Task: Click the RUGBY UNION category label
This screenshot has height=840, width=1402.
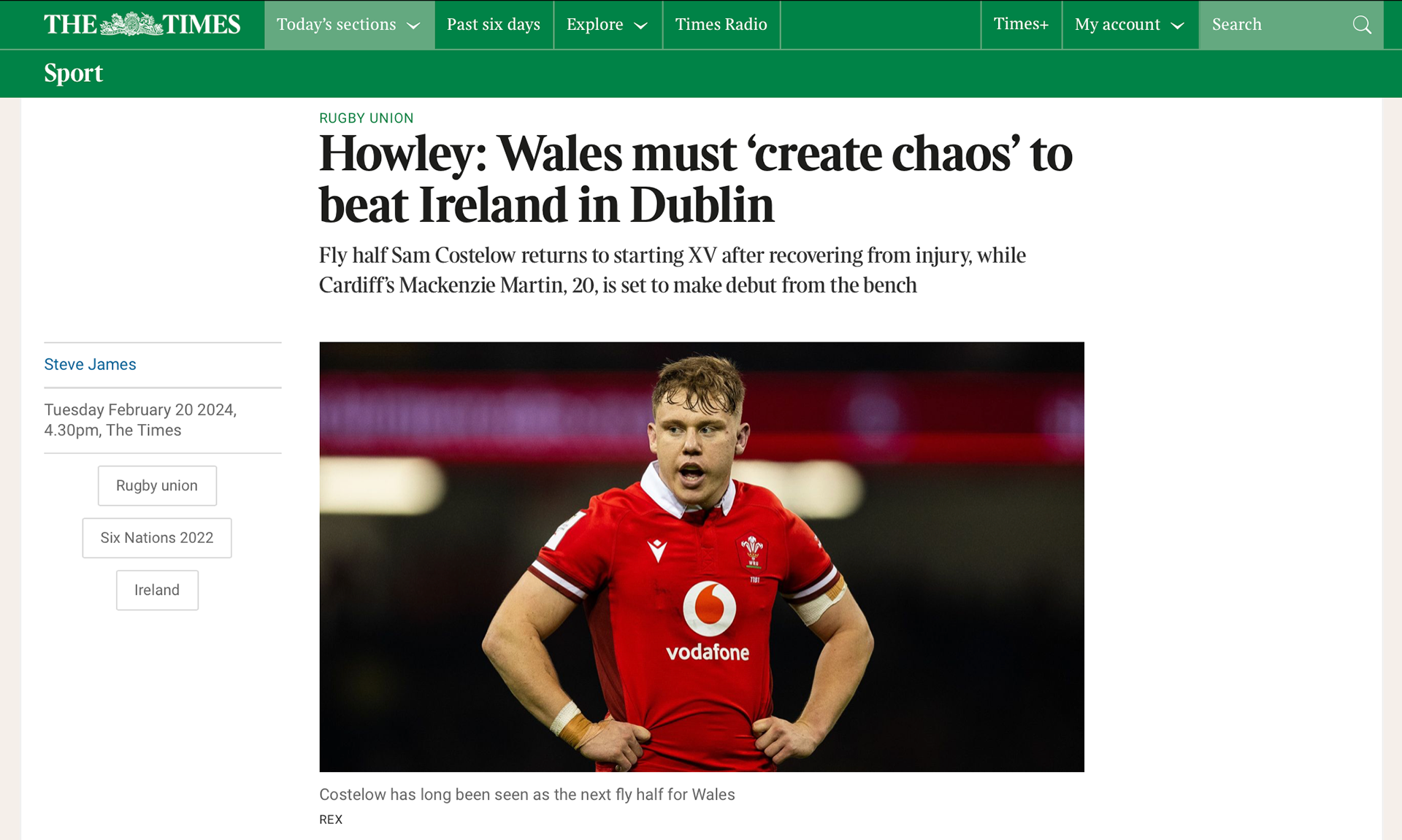Action: [366, 118]
